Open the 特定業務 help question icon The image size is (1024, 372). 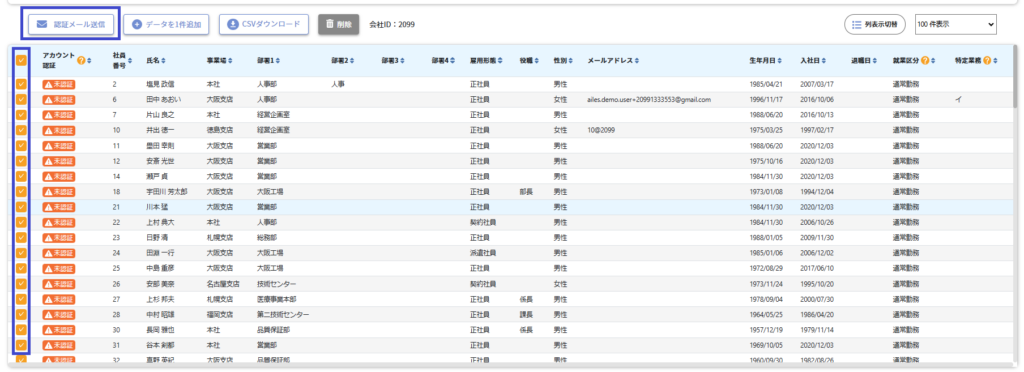pos(987,61)
